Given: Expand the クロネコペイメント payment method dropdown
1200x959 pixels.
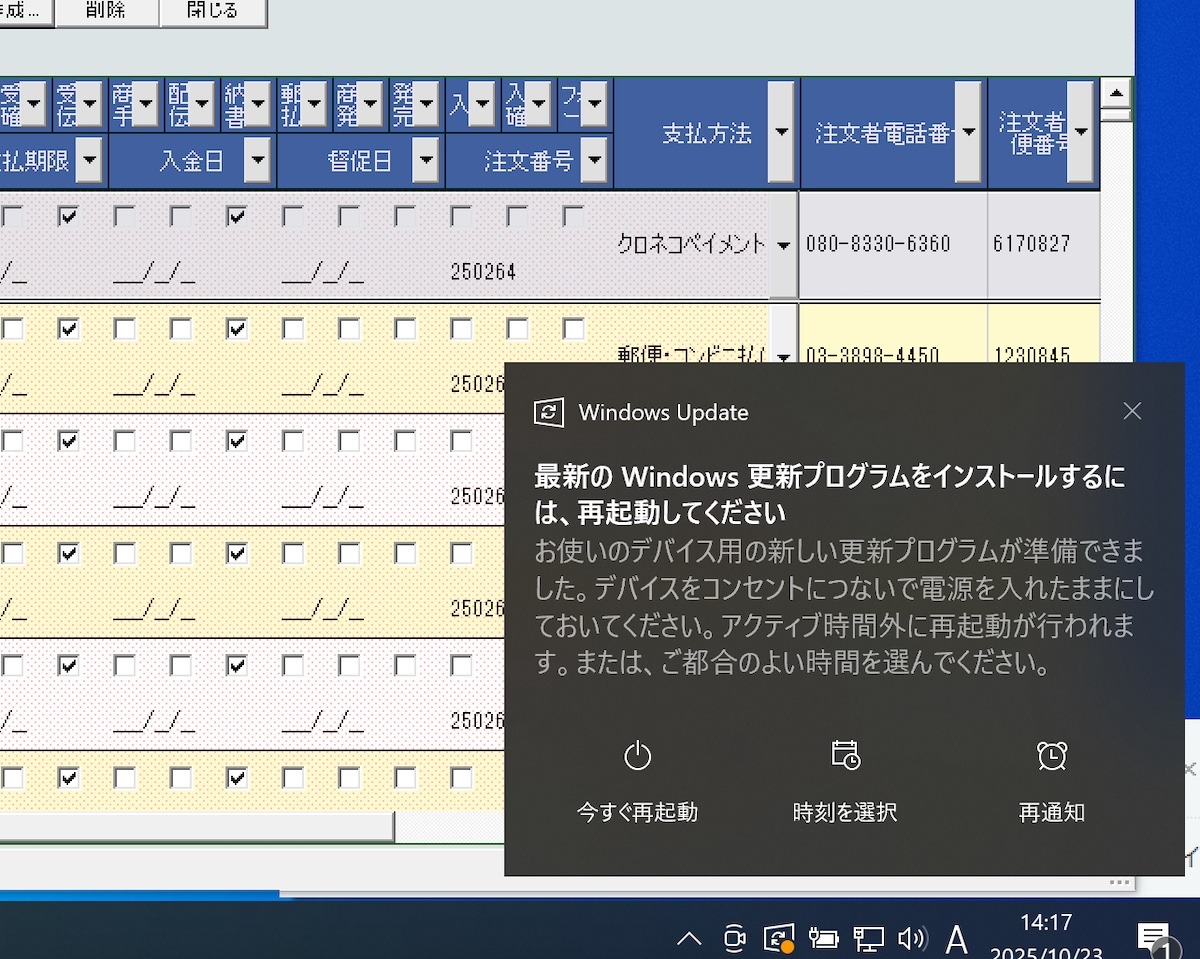Looking at the screenshot, I should click(x=783, y=245).
